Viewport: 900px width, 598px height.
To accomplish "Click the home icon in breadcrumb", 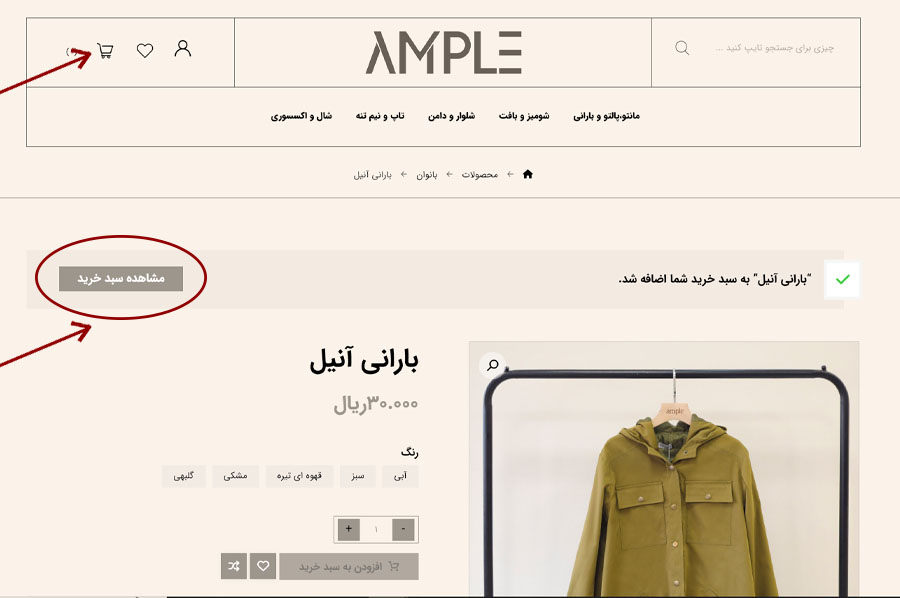I will point(528,174).
